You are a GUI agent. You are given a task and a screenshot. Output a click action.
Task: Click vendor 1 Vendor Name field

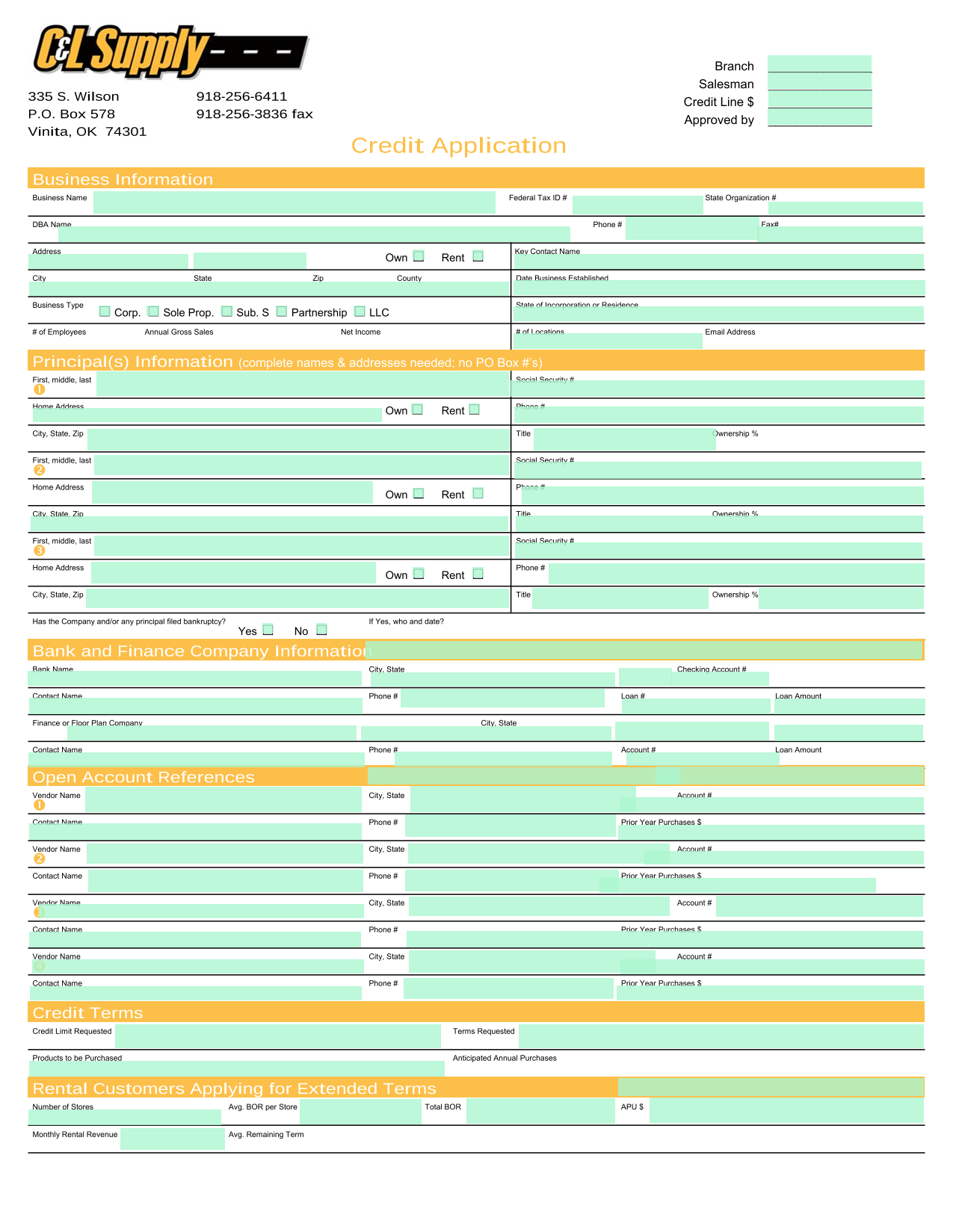coord(223,800)
